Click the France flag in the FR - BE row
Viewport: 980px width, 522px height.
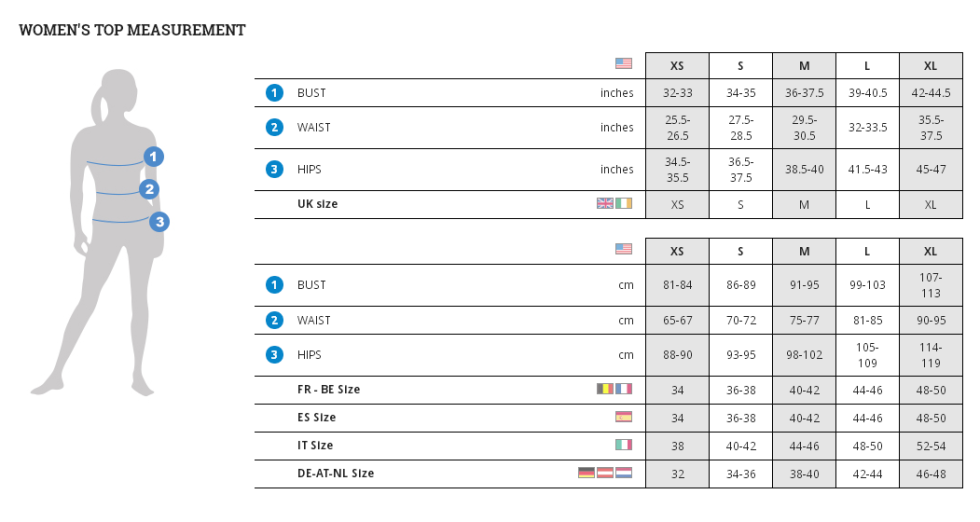(x=624, y=388)
